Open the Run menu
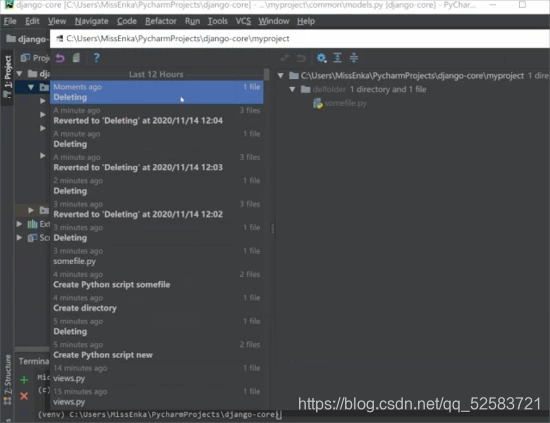Image resolution: width=550 pixels, height=423 pixels. 192,21
